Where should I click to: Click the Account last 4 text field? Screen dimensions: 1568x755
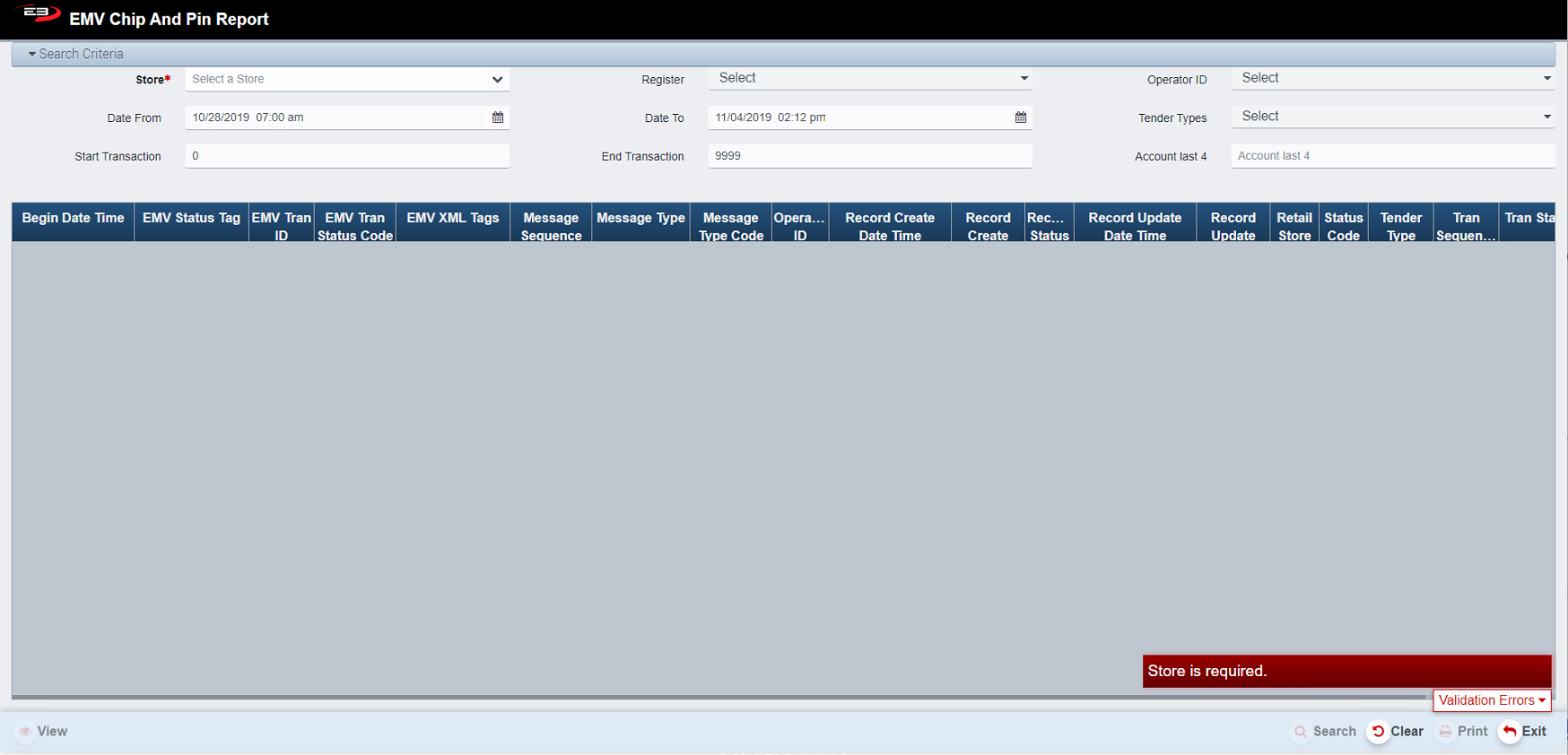tap(1392, 156)
